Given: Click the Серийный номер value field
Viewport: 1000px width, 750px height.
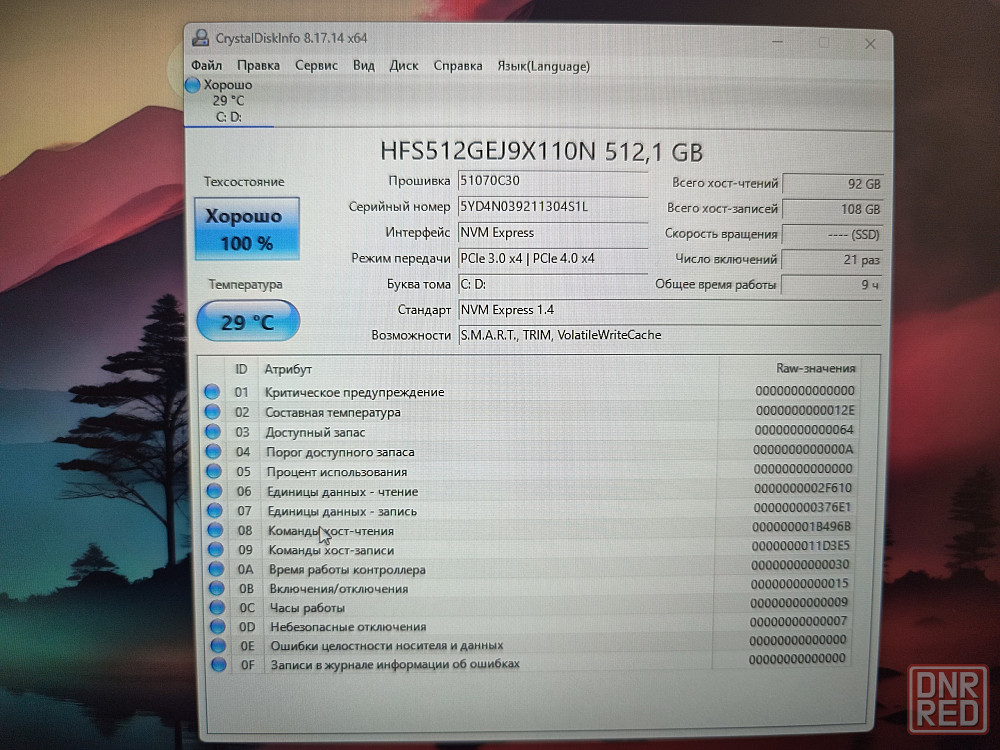Looking at the screenshot, I should click(x=552, y=207).
